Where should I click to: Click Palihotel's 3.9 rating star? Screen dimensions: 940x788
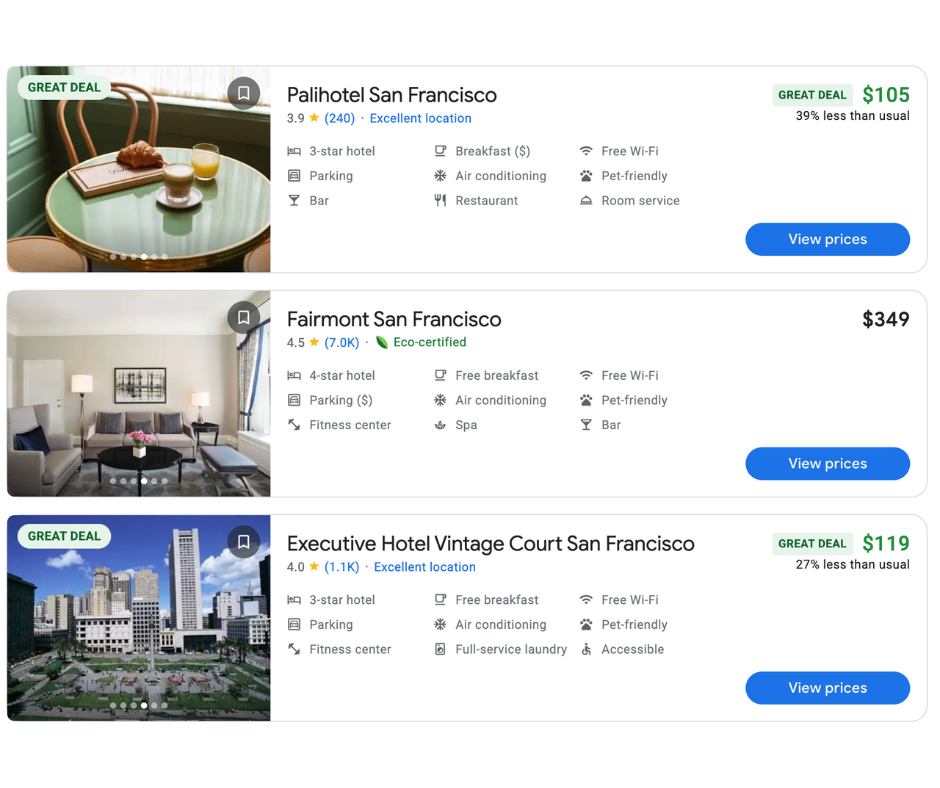314,118
